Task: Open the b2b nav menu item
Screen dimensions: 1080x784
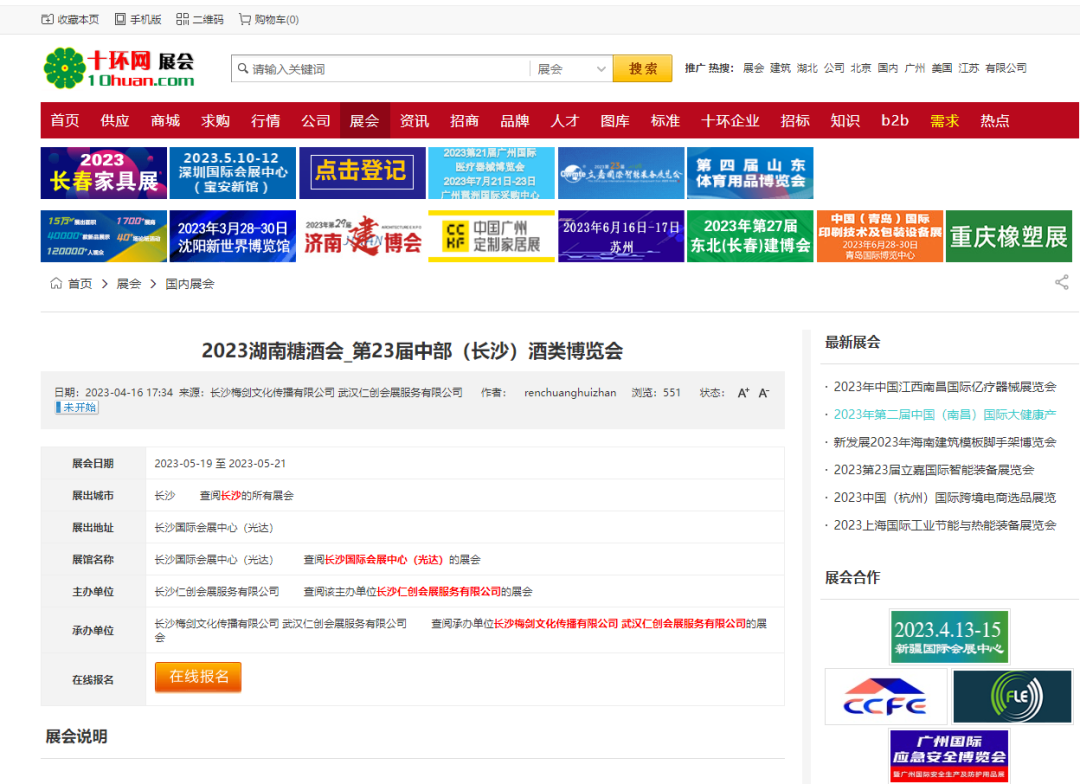Action: [895, 121]
